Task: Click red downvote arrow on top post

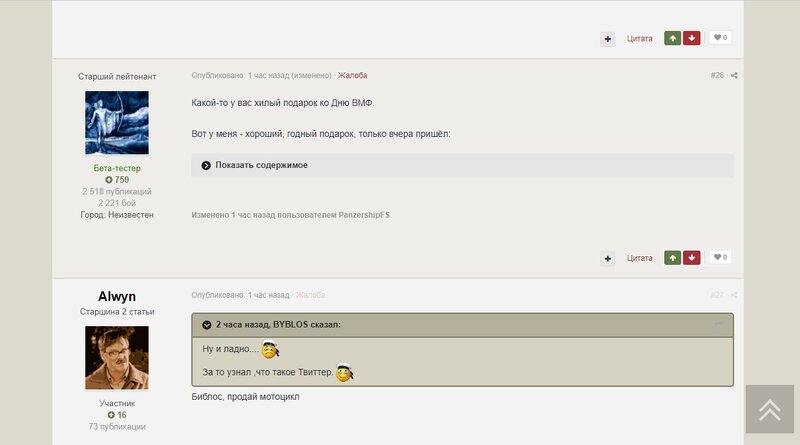Action: [x=691, y=38]
